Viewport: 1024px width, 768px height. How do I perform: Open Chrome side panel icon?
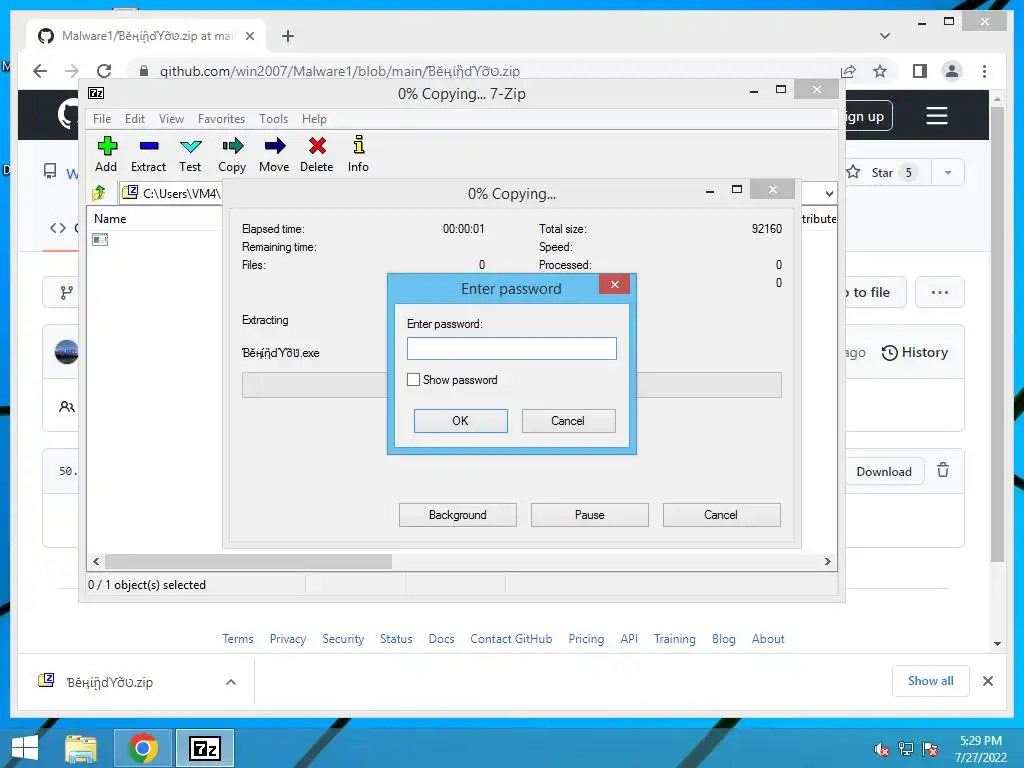920,71
